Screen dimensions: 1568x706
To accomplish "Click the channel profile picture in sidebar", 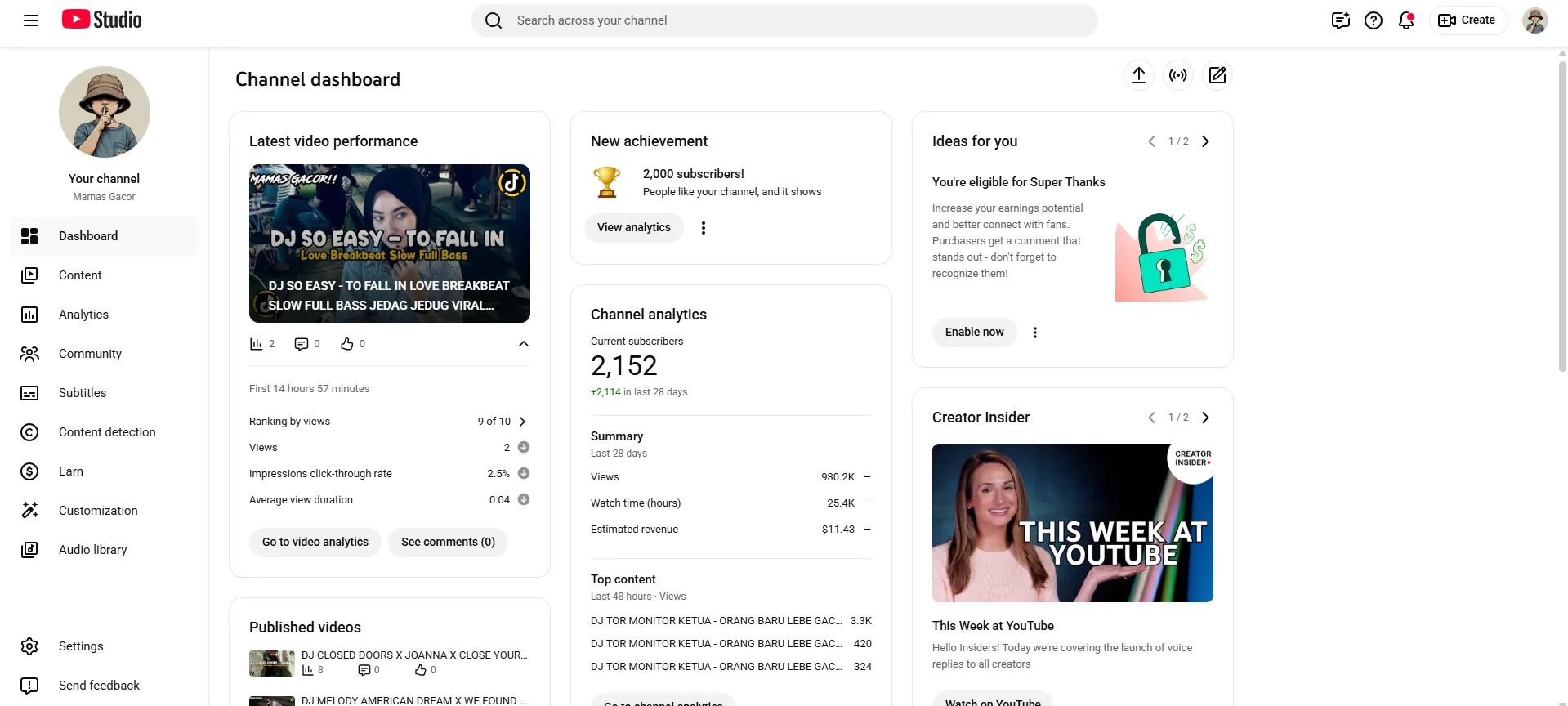I will 105,112.
